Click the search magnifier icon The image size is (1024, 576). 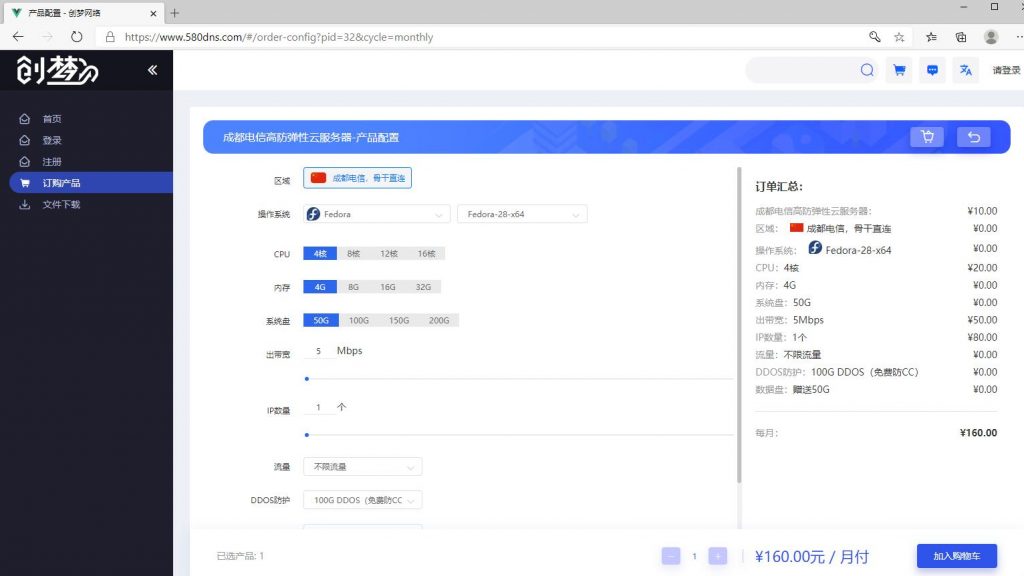coord(866,70)
